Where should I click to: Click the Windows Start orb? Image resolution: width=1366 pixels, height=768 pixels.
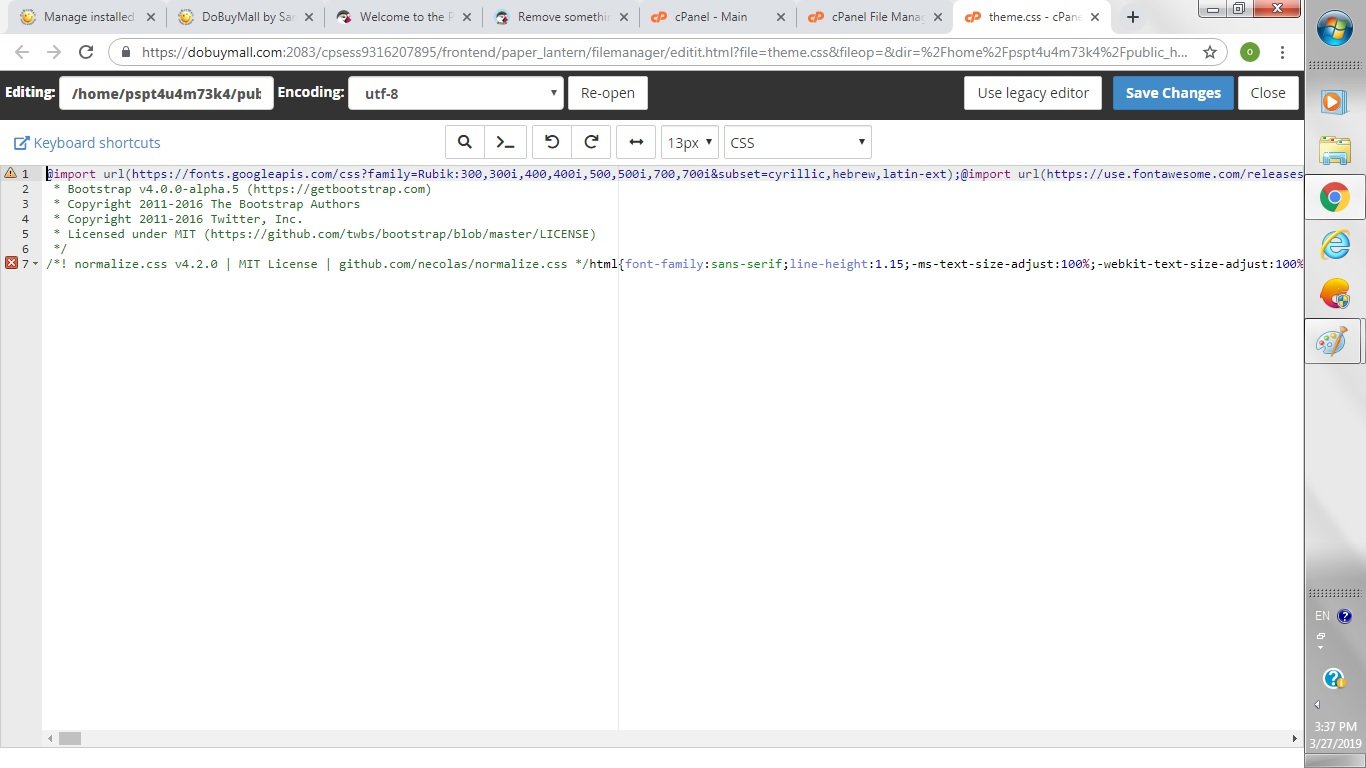1335,30
